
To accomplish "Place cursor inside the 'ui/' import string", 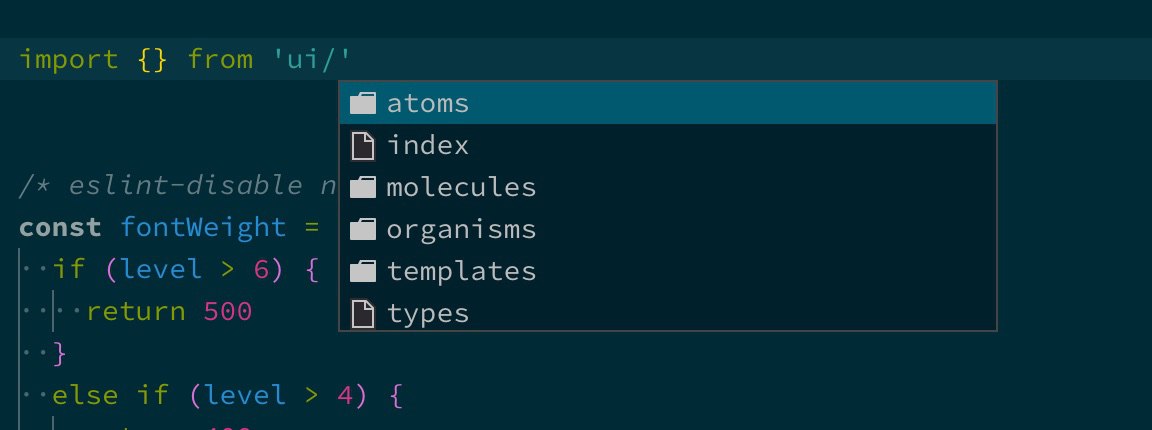I will (x=312, y=59).
